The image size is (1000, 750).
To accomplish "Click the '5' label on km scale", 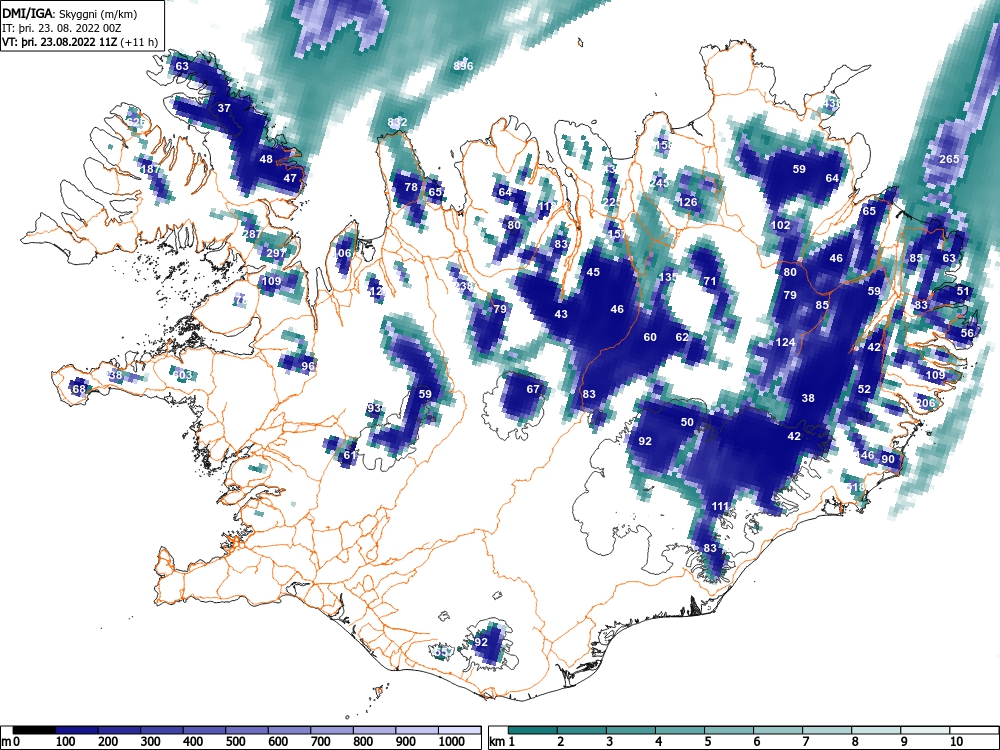I will click(x=707, y=741).
